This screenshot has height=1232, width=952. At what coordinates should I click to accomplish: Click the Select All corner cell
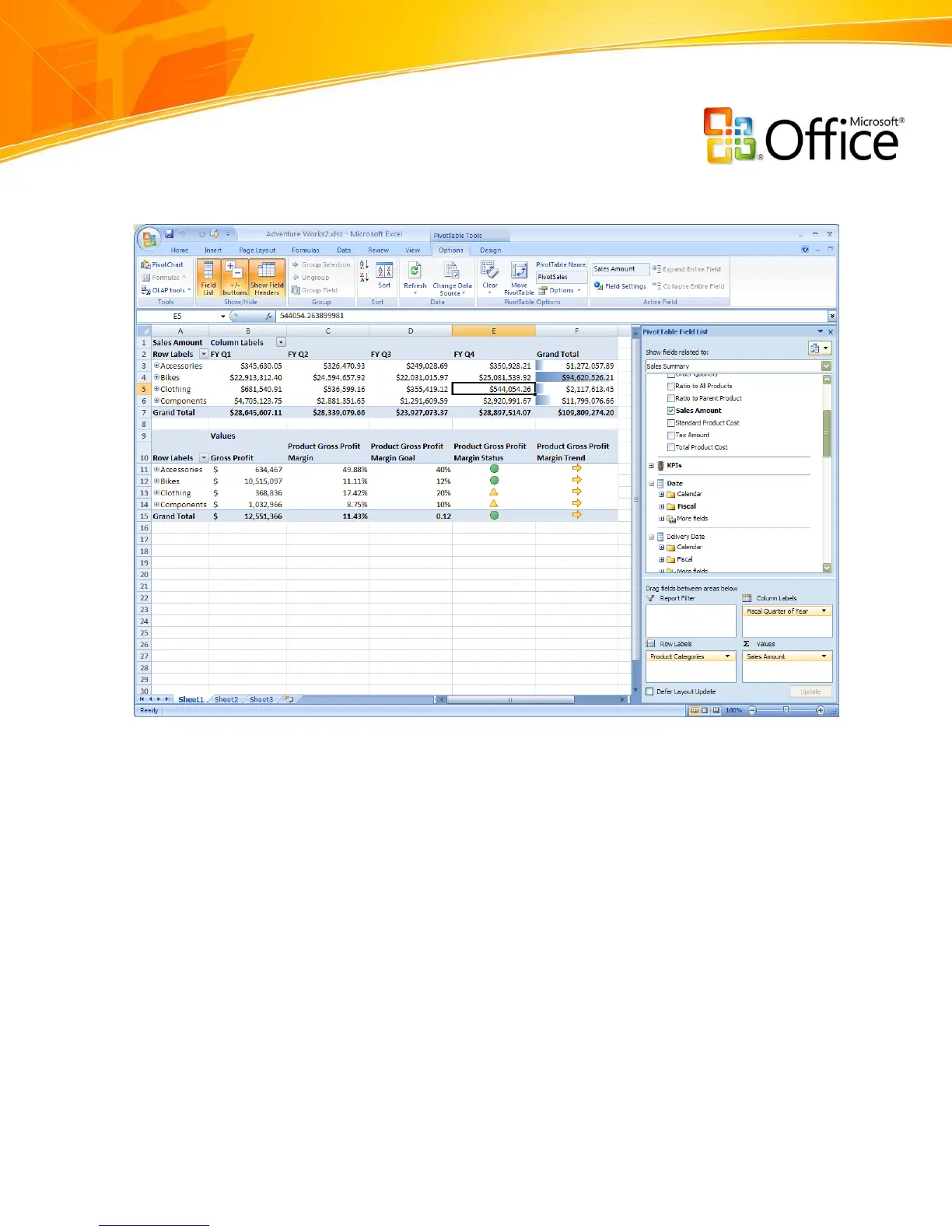[143, 331]
